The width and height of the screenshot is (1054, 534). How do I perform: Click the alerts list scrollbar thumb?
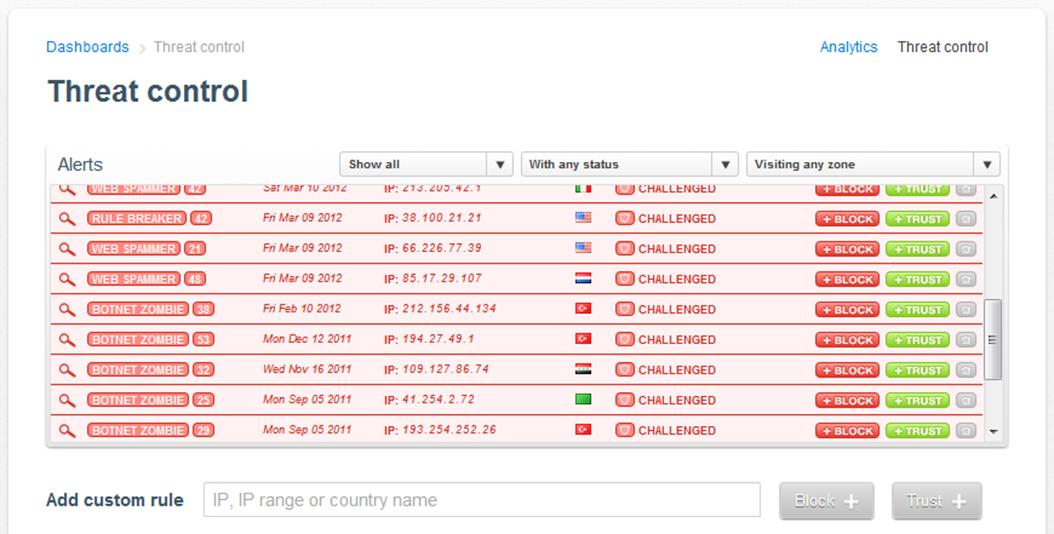tap(993, 339)
